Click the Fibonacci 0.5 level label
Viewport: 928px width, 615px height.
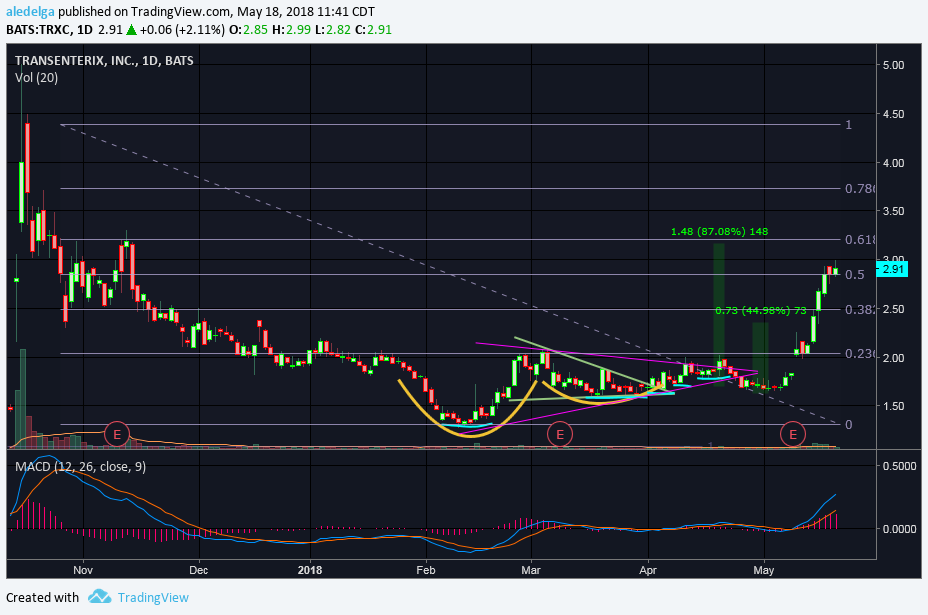click(x=854, y=275)
